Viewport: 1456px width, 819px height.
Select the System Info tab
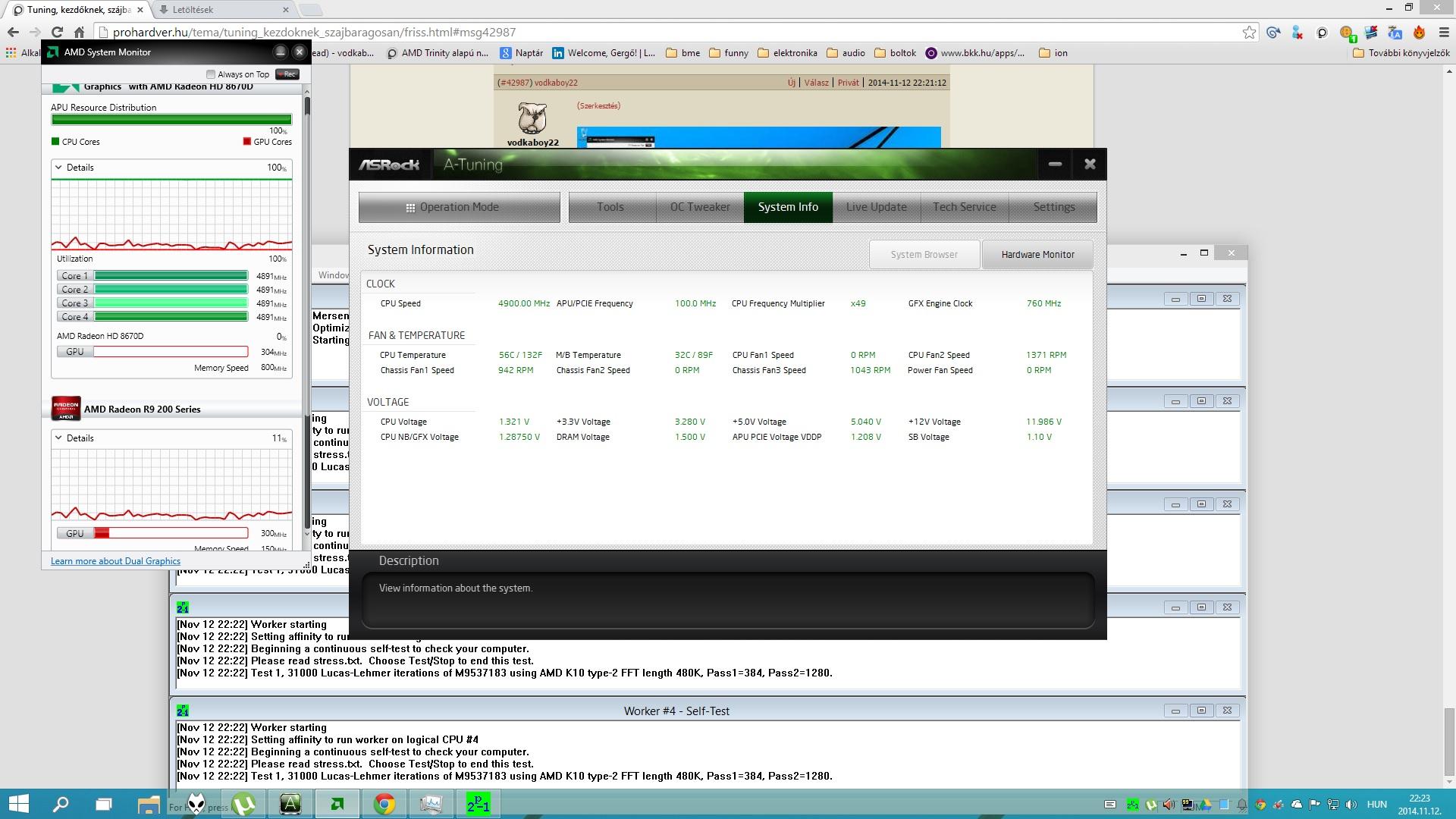[x=788, y=207]
